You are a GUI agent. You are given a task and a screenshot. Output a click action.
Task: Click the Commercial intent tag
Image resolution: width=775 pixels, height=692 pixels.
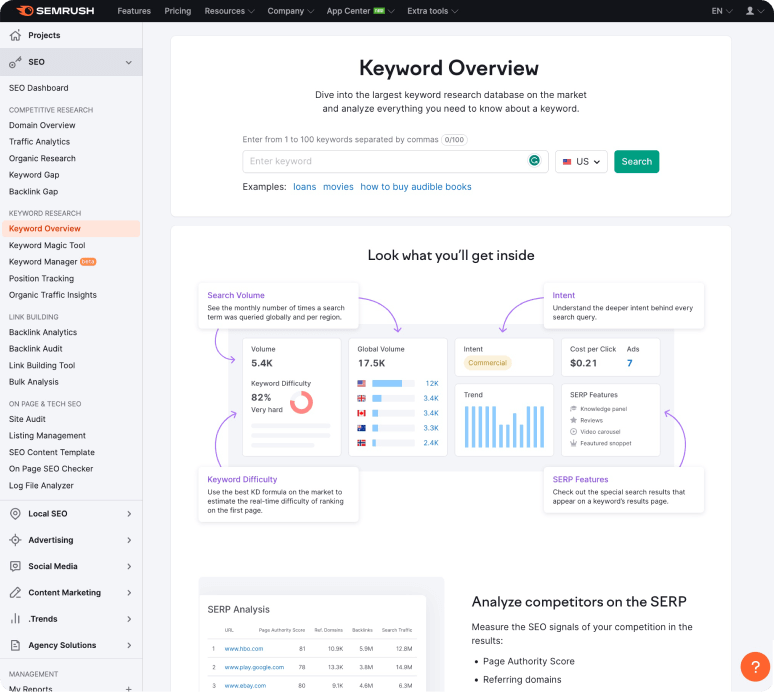pos(487,363)
